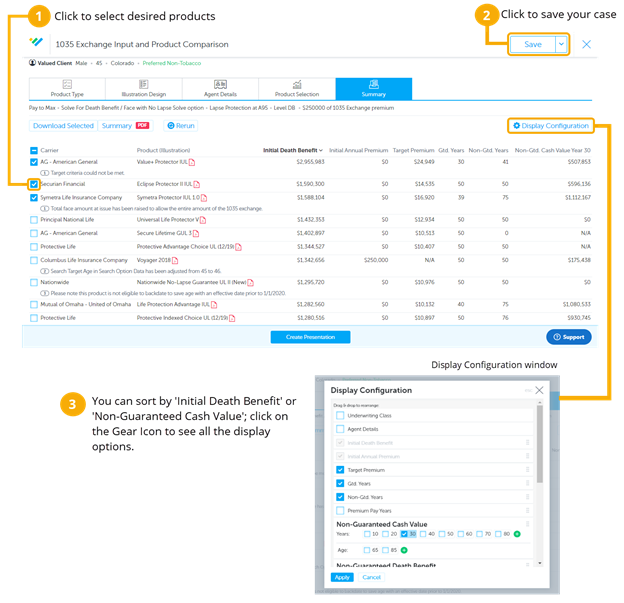Click the Valued Client person icon
The height and width of the screenshot is (603, 624).
pyautogui.click(x=32, y=63)
